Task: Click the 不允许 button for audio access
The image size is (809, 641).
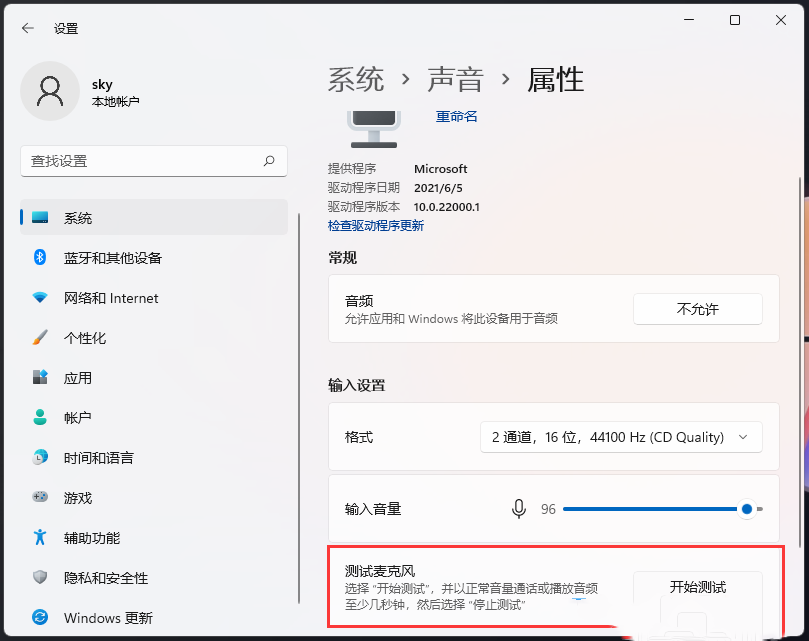Action: click(697, 309)
